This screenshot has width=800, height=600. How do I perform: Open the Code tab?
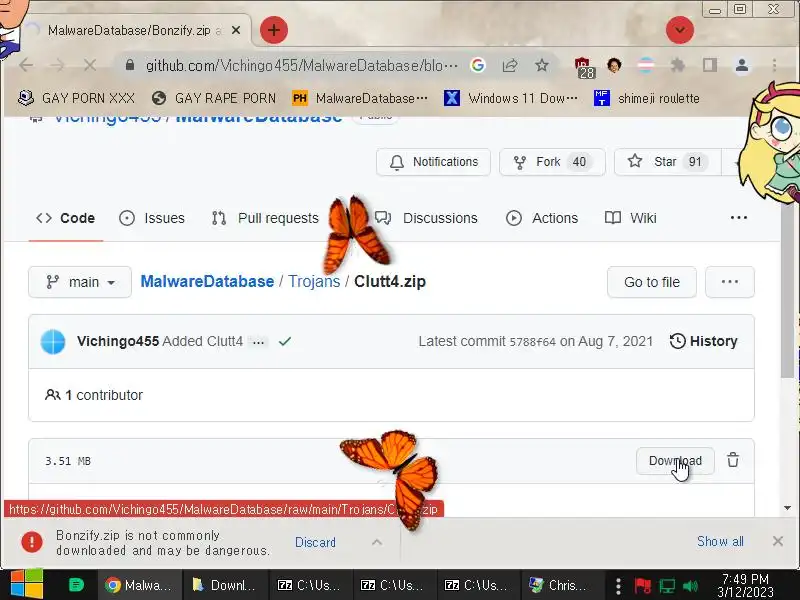[x=65, y=218]
